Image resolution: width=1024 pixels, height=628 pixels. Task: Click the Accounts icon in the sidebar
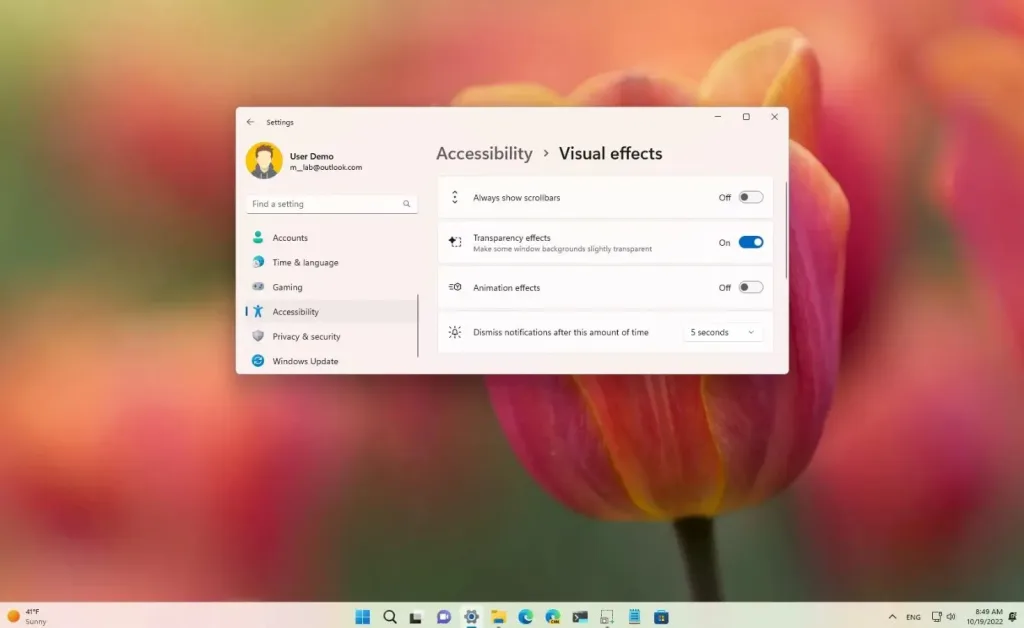[x=258, y=238]
